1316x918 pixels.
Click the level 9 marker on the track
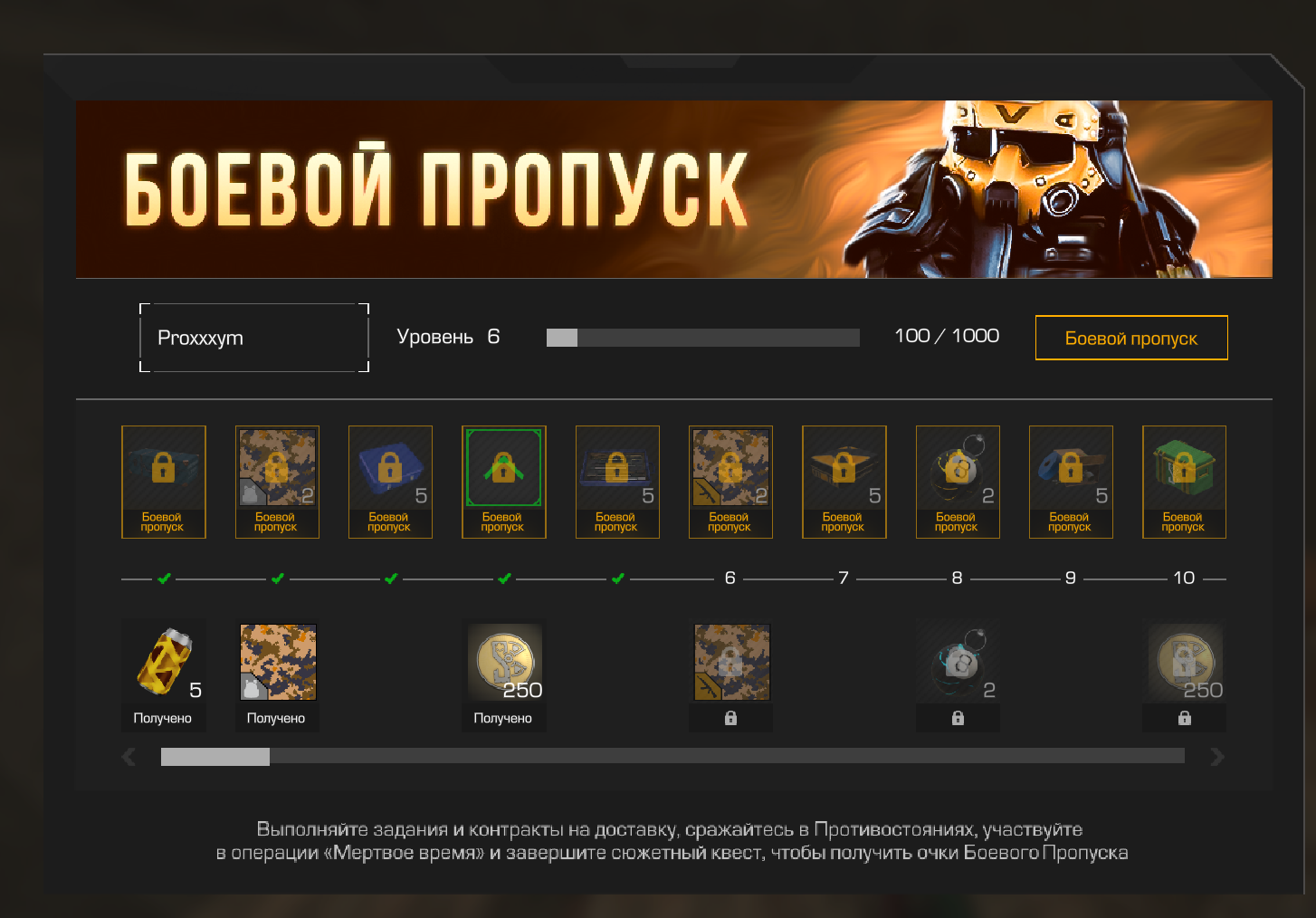tap(1071, 578)
